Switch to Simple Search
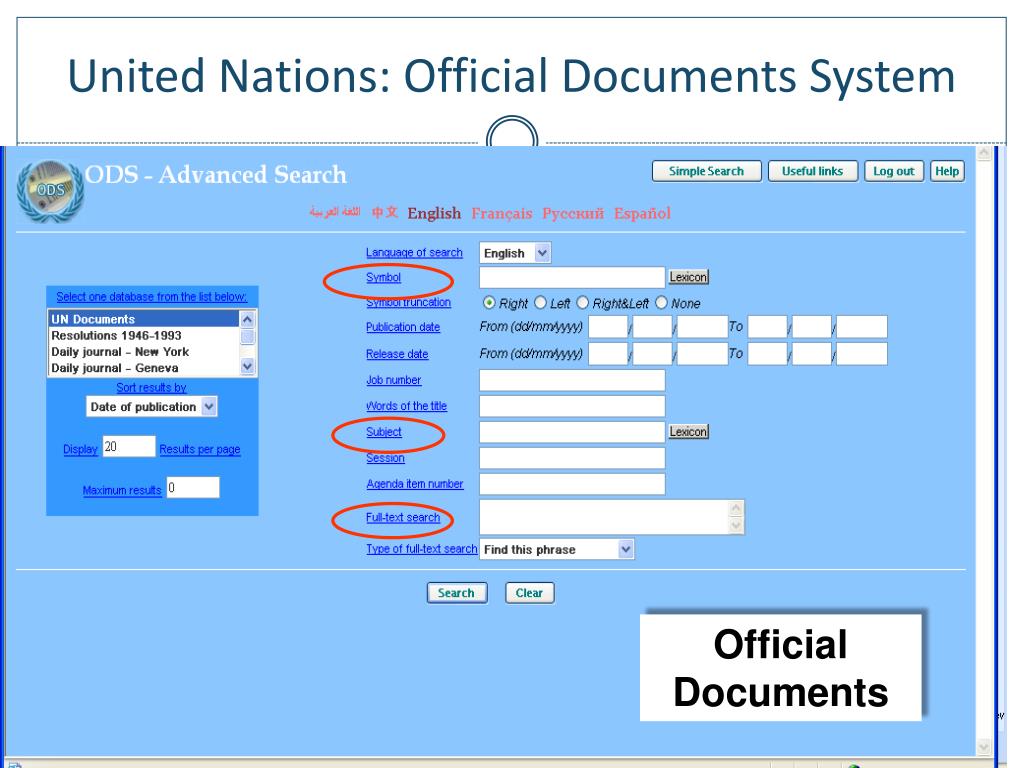 click(x=707, y=171)
